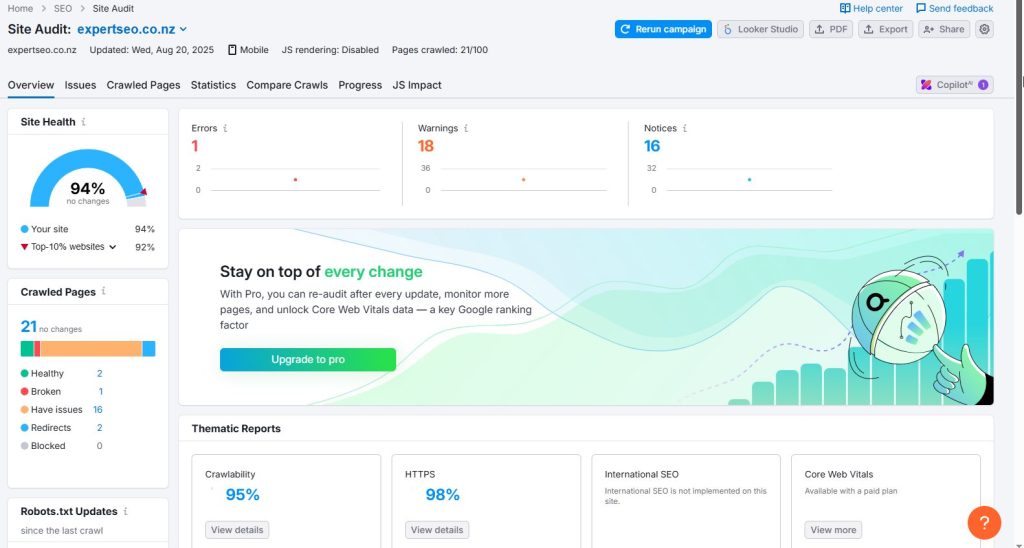Open the JS Impact tab
The width and height of the screenshot is (1024, 548).
point(417,85)
